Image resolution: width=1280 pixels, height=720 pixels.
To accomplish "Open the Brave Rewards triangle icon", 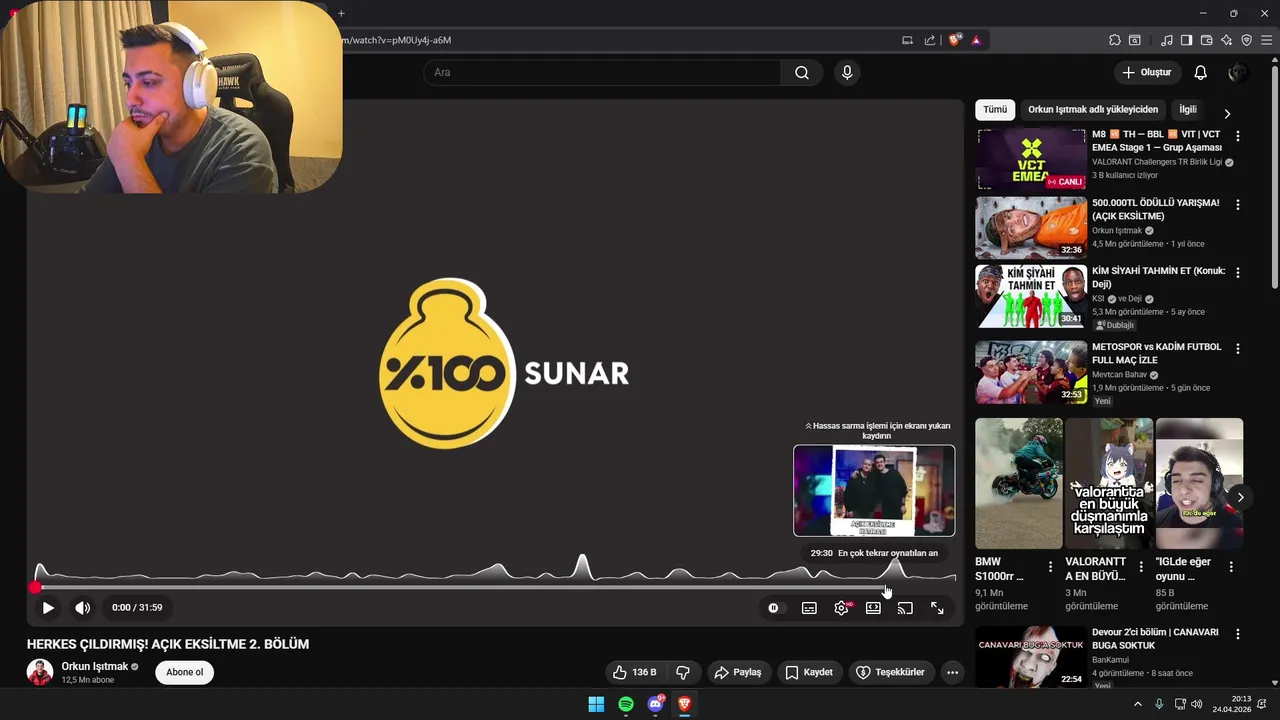I will pos(976,40).
